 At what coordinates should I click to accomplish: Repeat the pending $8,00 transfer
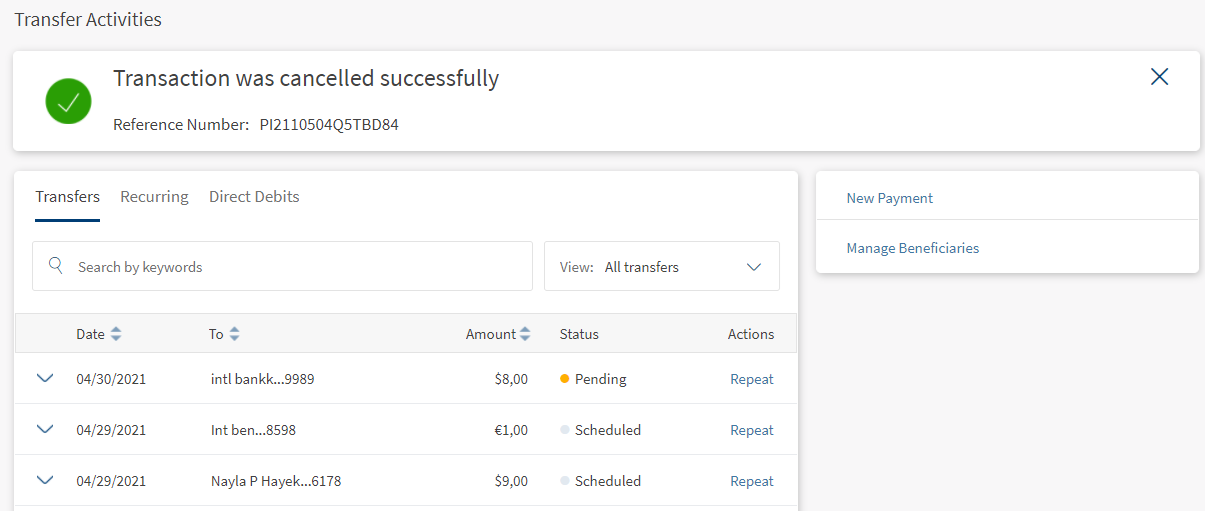point(751,379)
